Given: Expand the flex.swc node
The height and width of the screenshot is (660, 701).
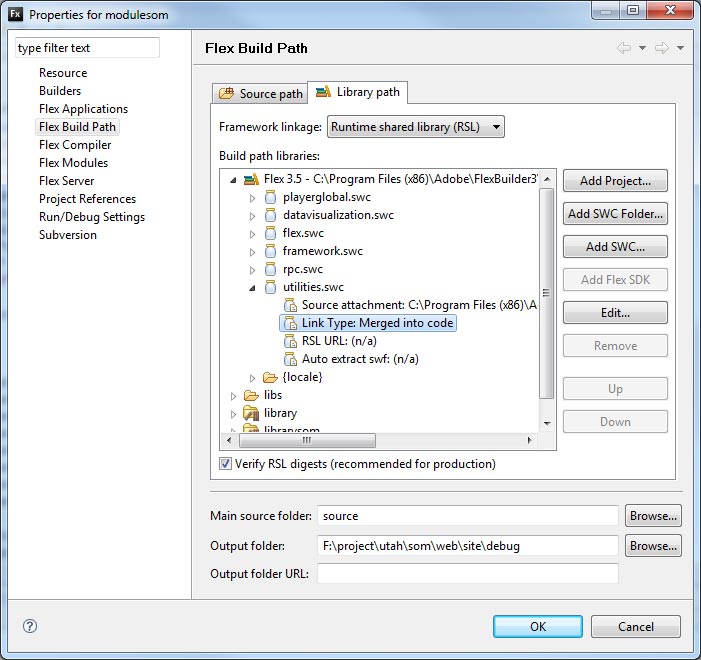Looking at the screenshot, I should click(252, 234).
